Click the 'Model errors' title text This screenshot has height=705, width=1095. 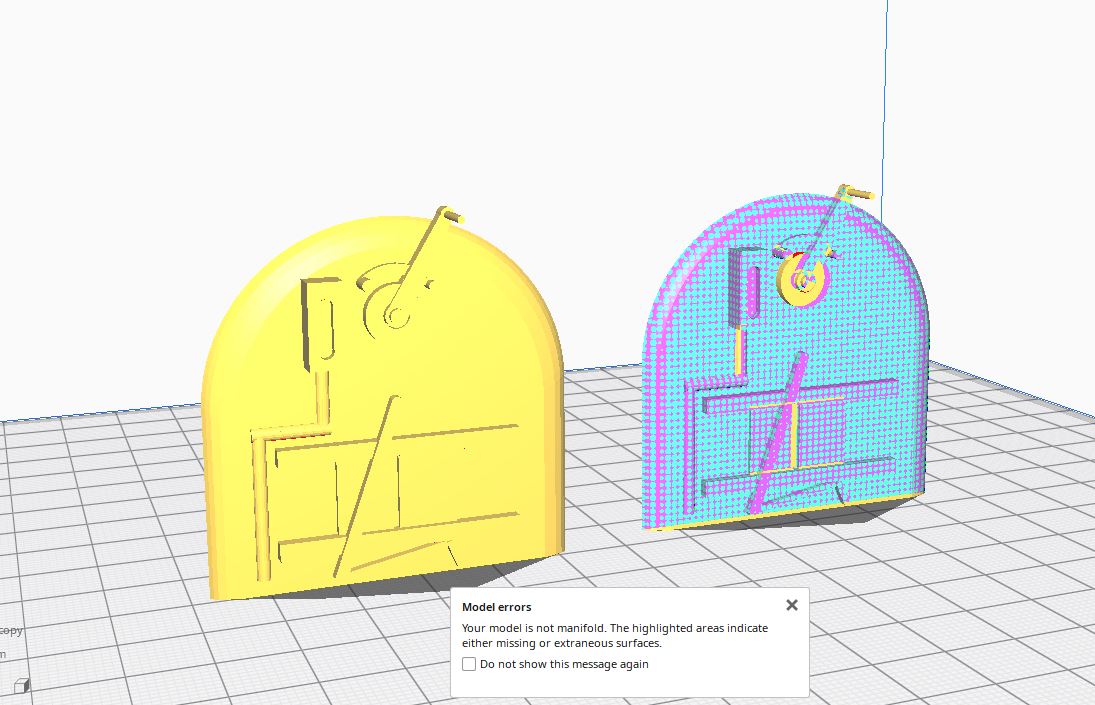496,607
